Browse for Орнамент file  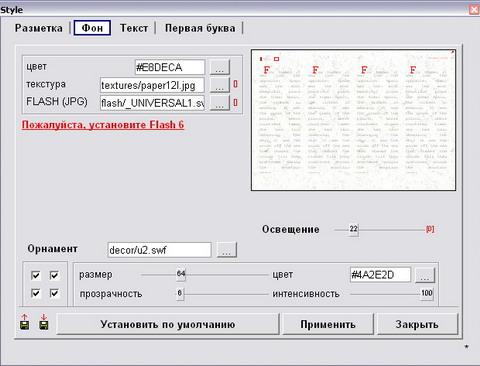[227, 250]
